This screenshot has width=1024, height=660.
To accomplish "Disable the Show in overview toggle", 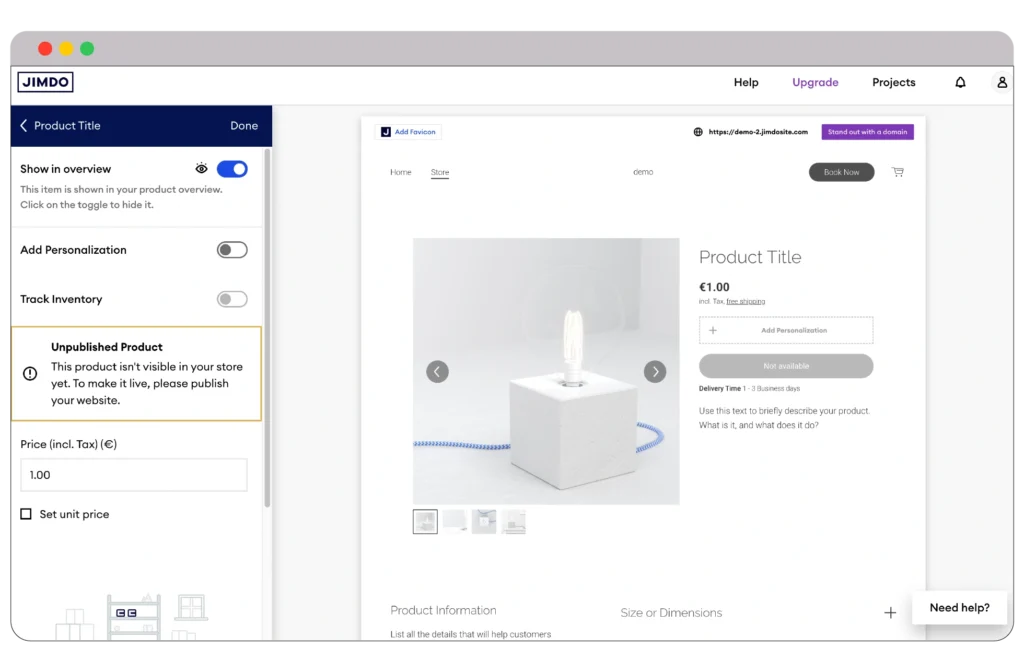I will pyautogui.click(x=232, y=169).
